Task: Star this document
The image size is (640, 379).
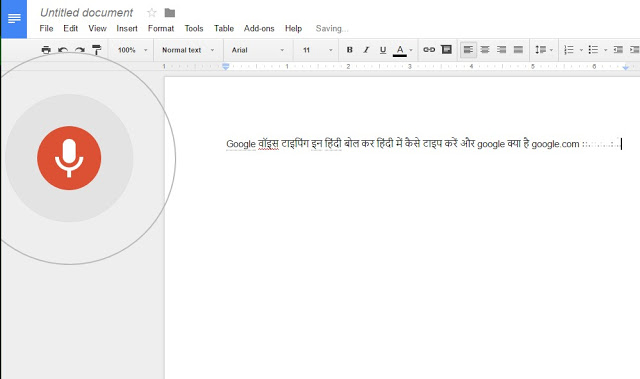Action: coord(151,13)
